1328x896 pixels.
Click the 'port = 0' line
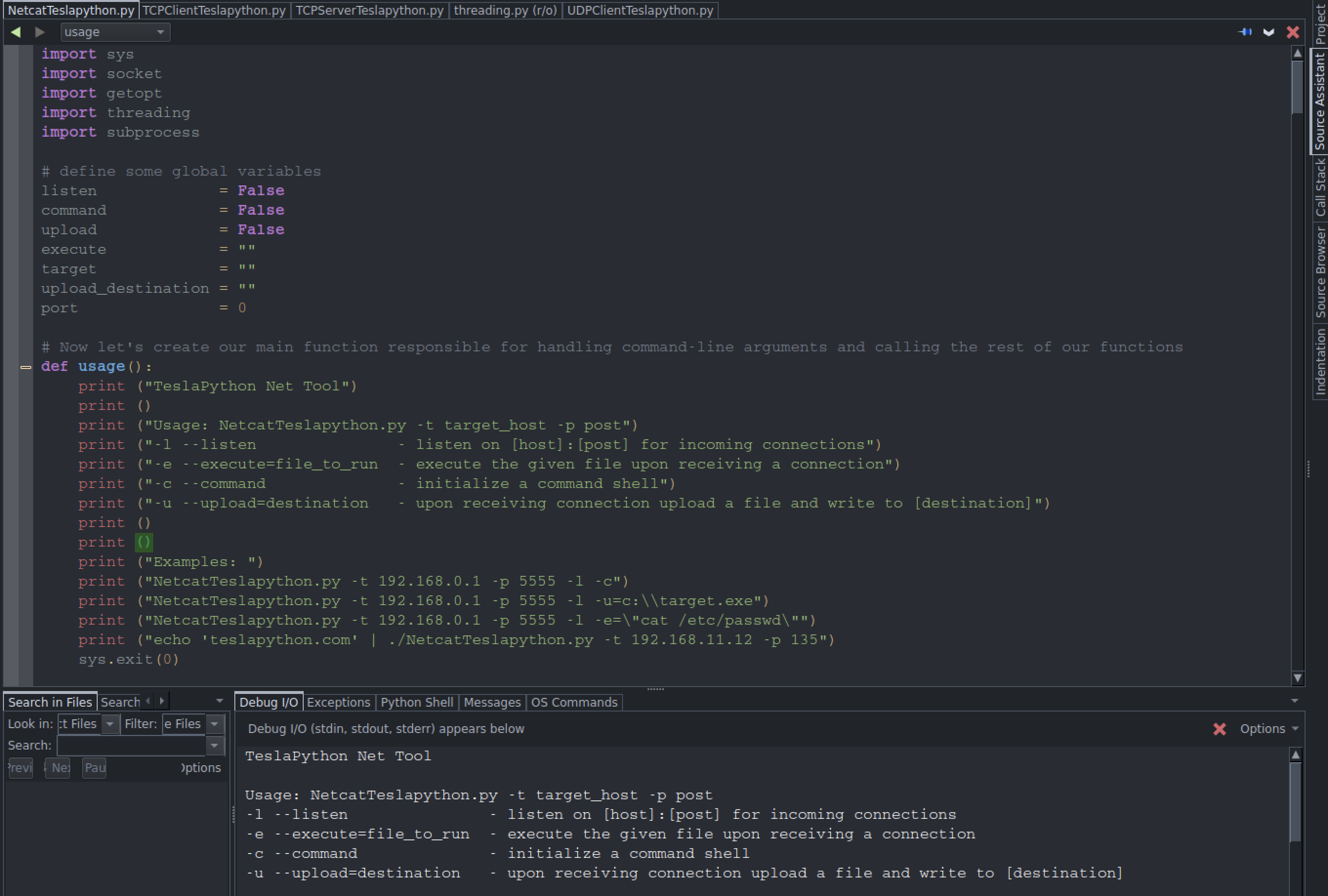click(144, 308)
